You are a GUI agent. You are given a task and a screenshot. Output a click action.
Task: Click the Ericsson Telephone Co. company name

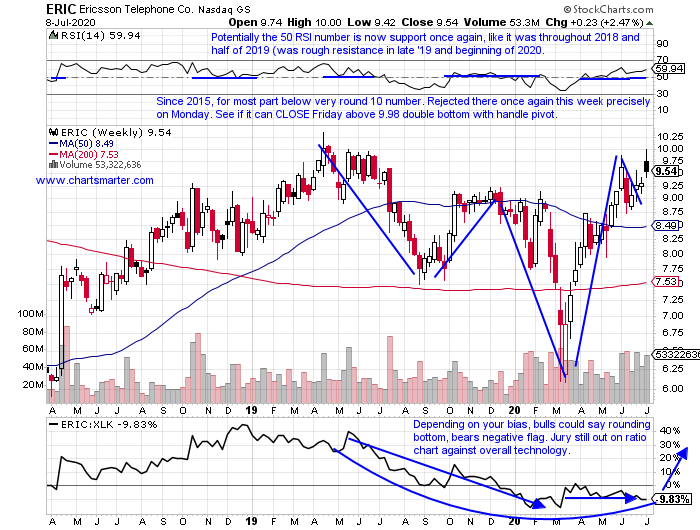click(137, 9)
